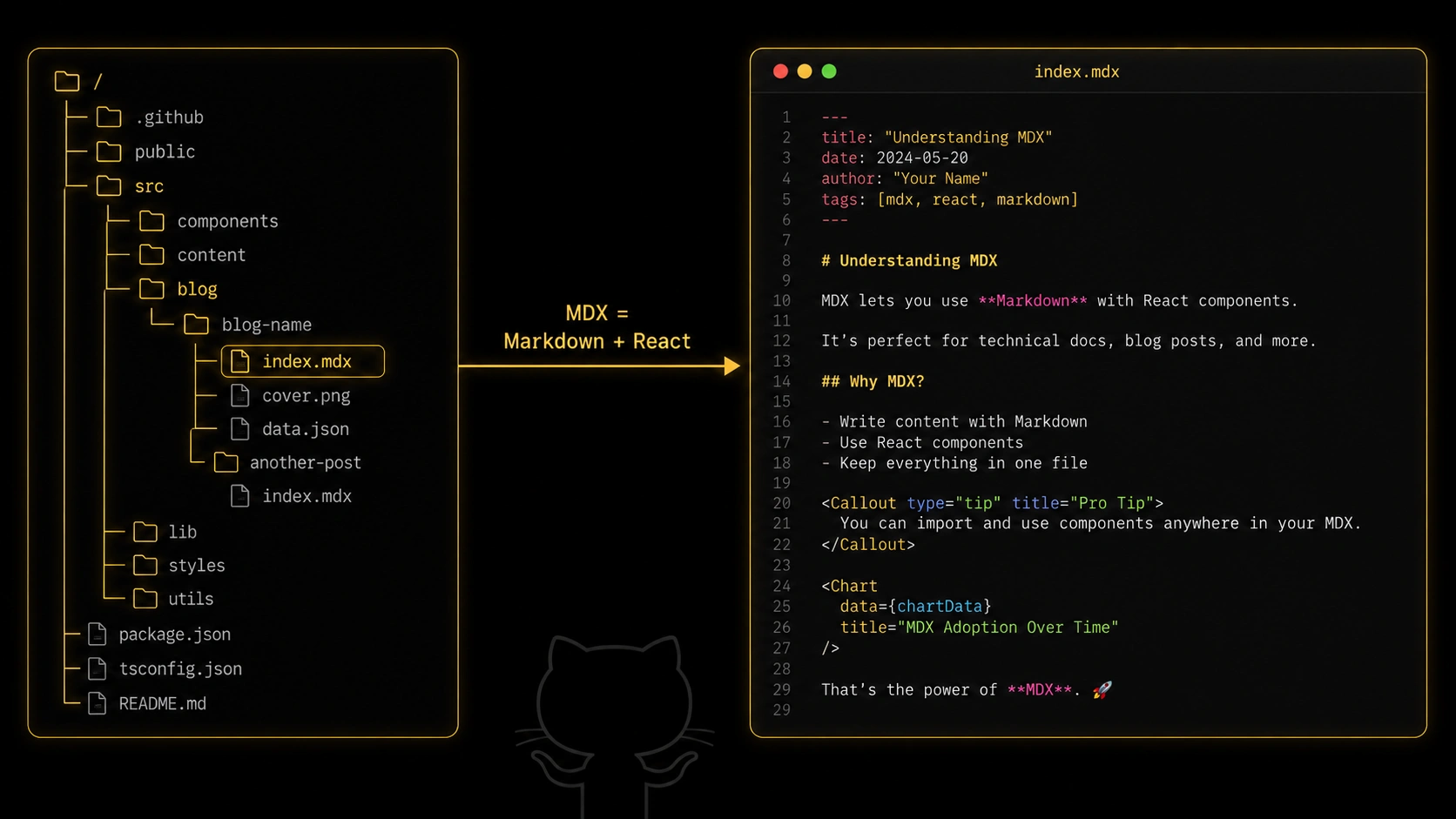Click the red close dot in editor window
Screen dimensions: 1456x819
tap(780, 71)
